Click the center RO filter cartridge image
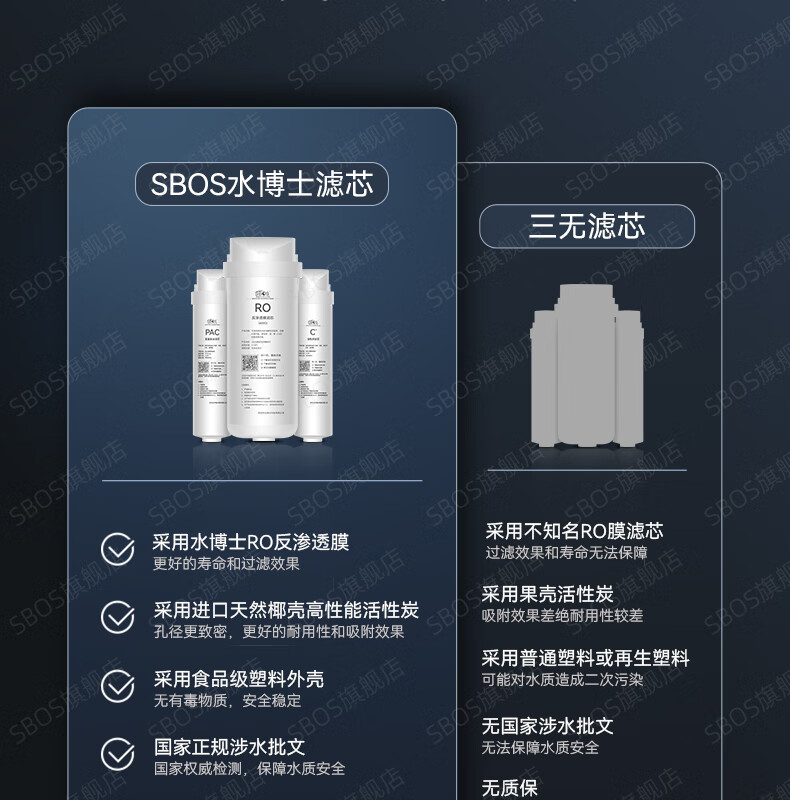Viewport: 790px width, 800px height. [262, 338]
